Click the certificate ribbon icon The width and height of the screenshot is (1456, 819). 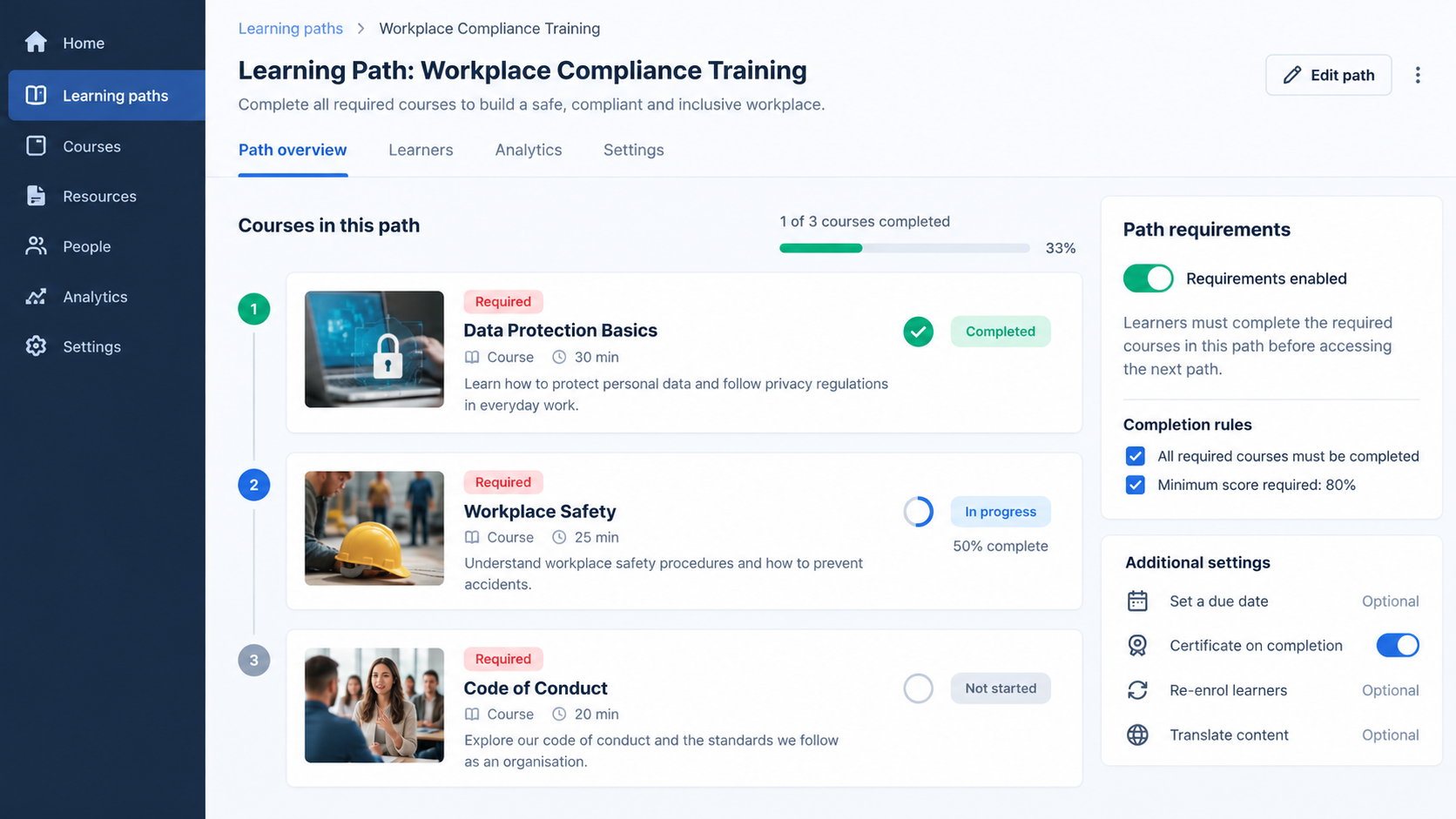[1137, 645]
